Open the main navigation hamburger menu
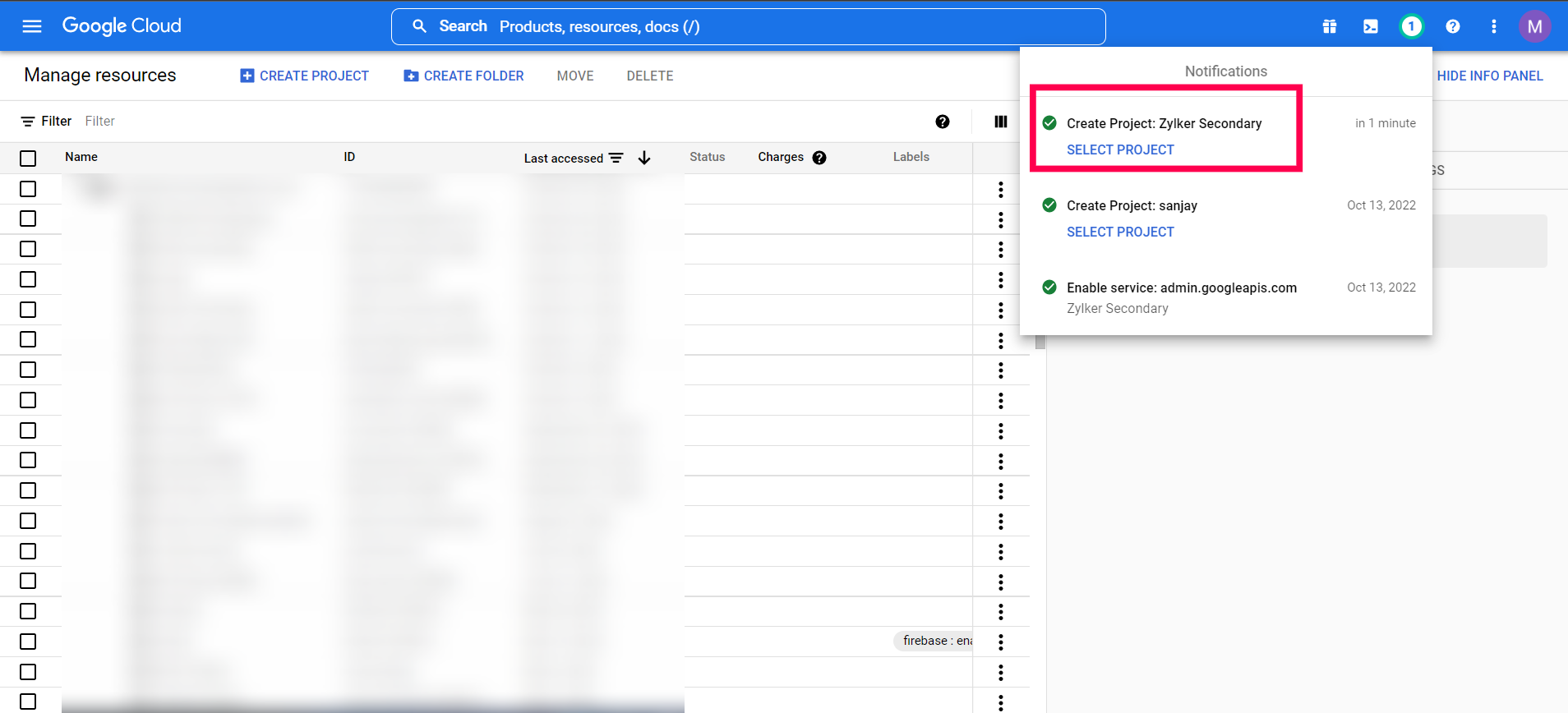 coord(32,26)
